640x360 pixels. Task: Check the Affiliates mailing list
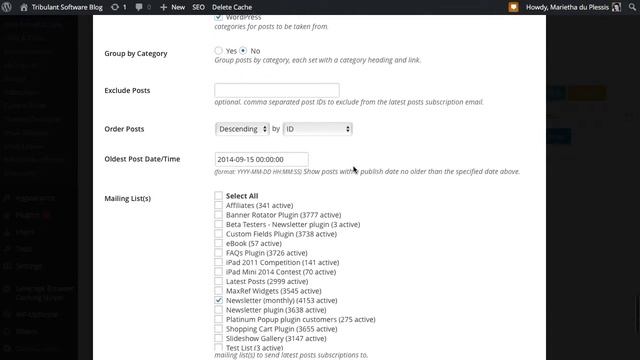tap(219, 205)
